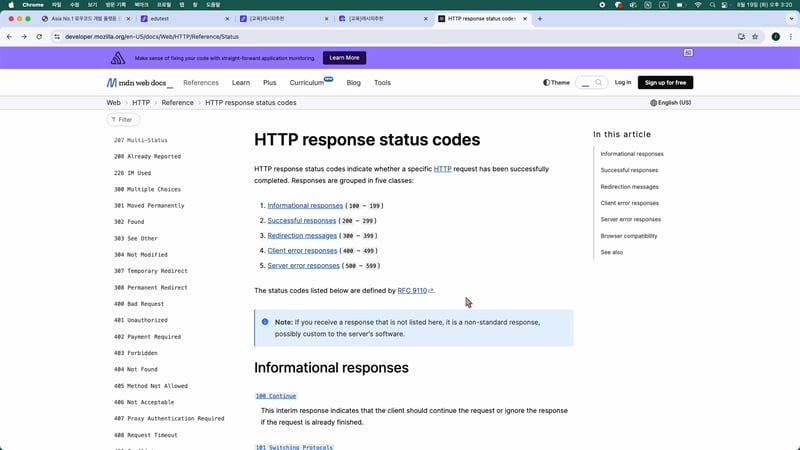This screenshot has height=450, width=800.
Task: Click the Sign up for free button
Action: coord(665,83)
